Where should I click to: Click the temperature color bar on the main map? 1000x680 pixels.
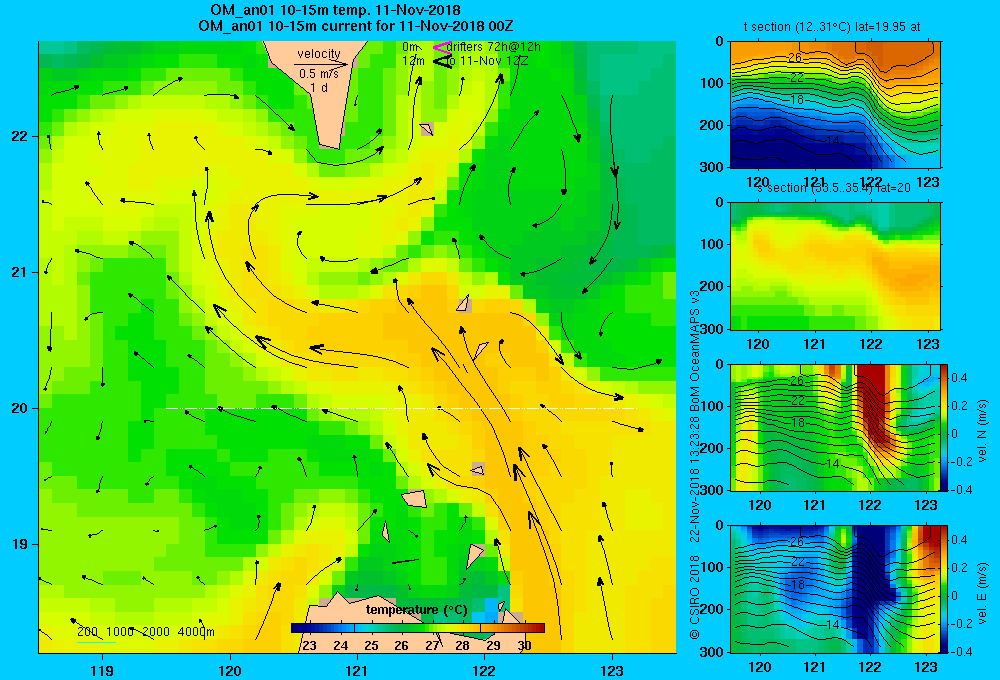click(x=418, y=628)
